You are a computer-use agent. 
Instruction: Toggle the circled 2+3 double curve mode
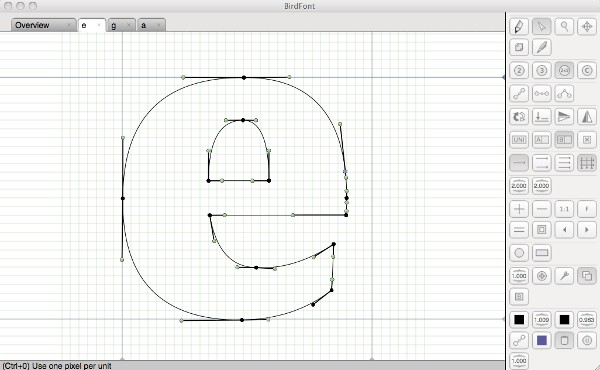click(x=564, y=70)
